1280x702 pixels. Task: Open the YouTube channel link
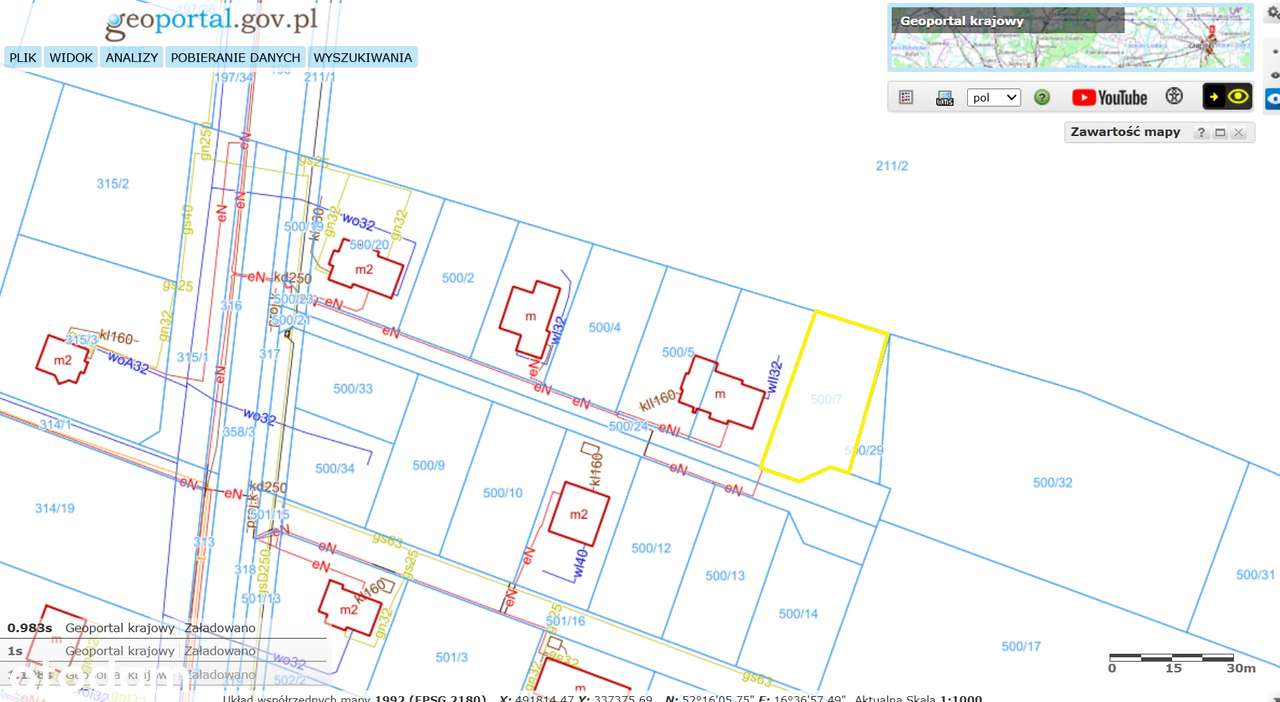[1110, 97]
